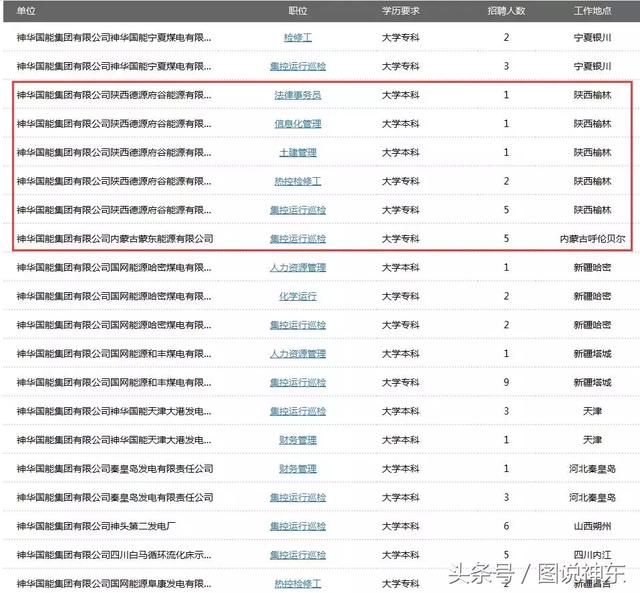Click the 招聘人数 column header
This screenshot has height=593, width=640.
tap(507, 11)
